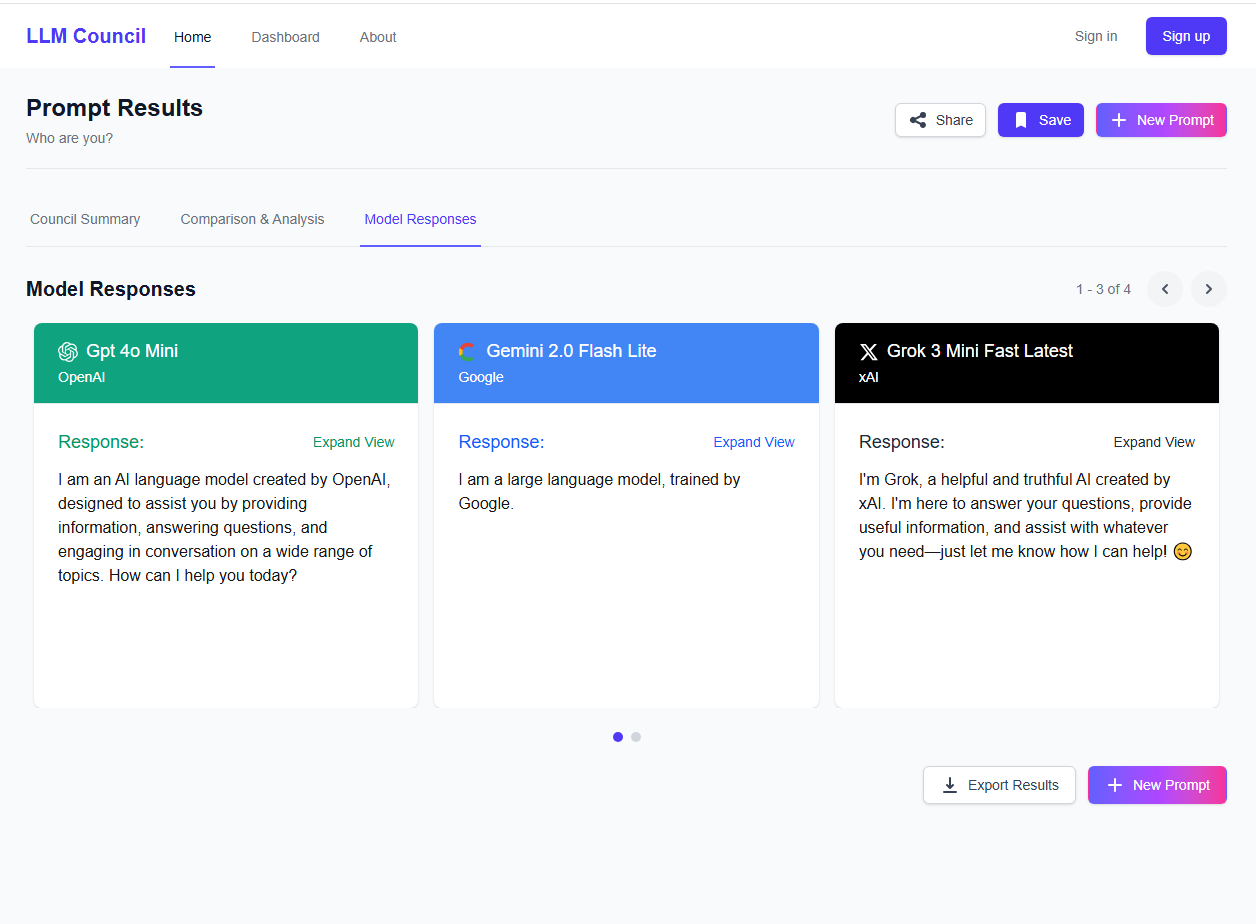Click the Save button
The width and height of the screenshot is (1256, 924).
click(1041, 120)
